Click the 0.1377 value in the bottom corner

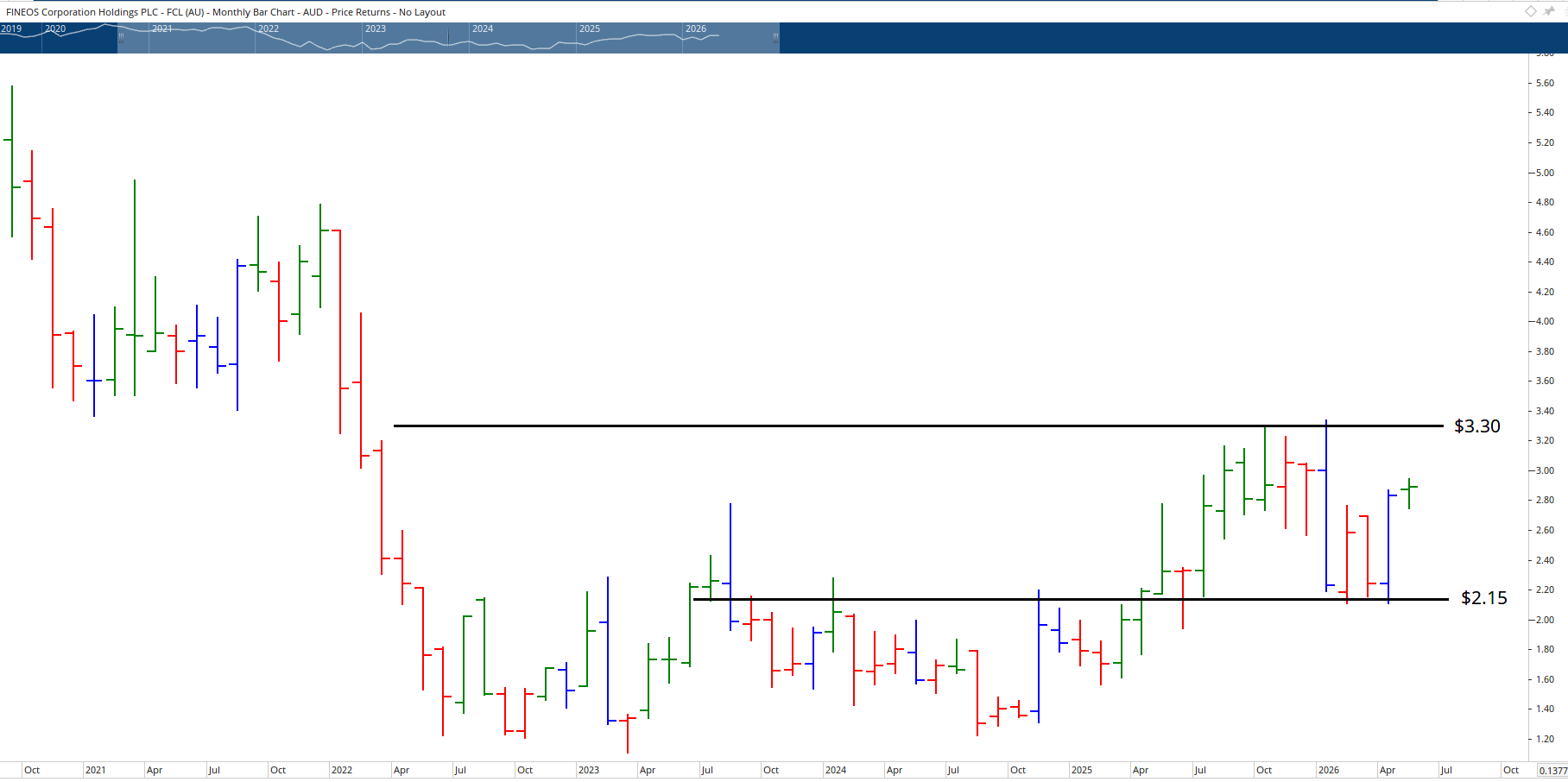pyautogui.click(x=1552, y=771)
